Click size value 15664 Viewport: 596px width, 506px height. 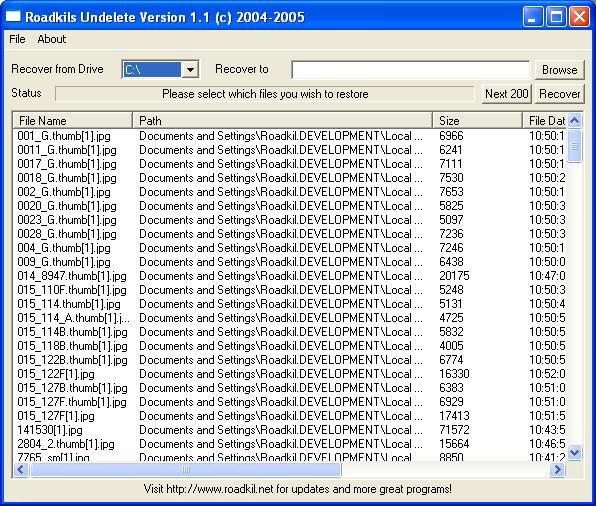(454, 444)
